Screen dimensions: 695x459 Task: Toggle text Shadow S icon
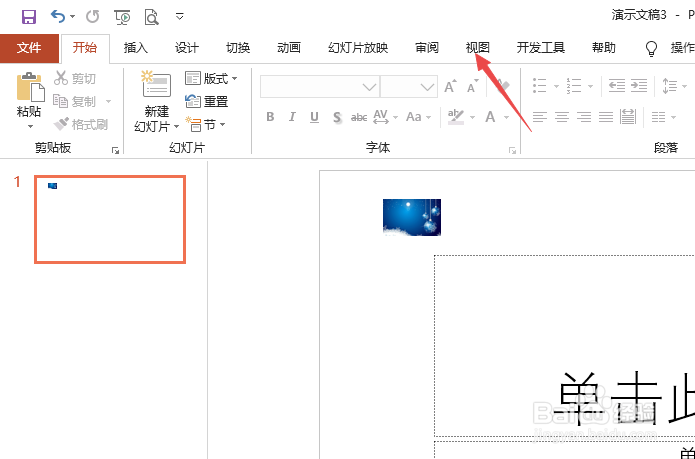337,117
